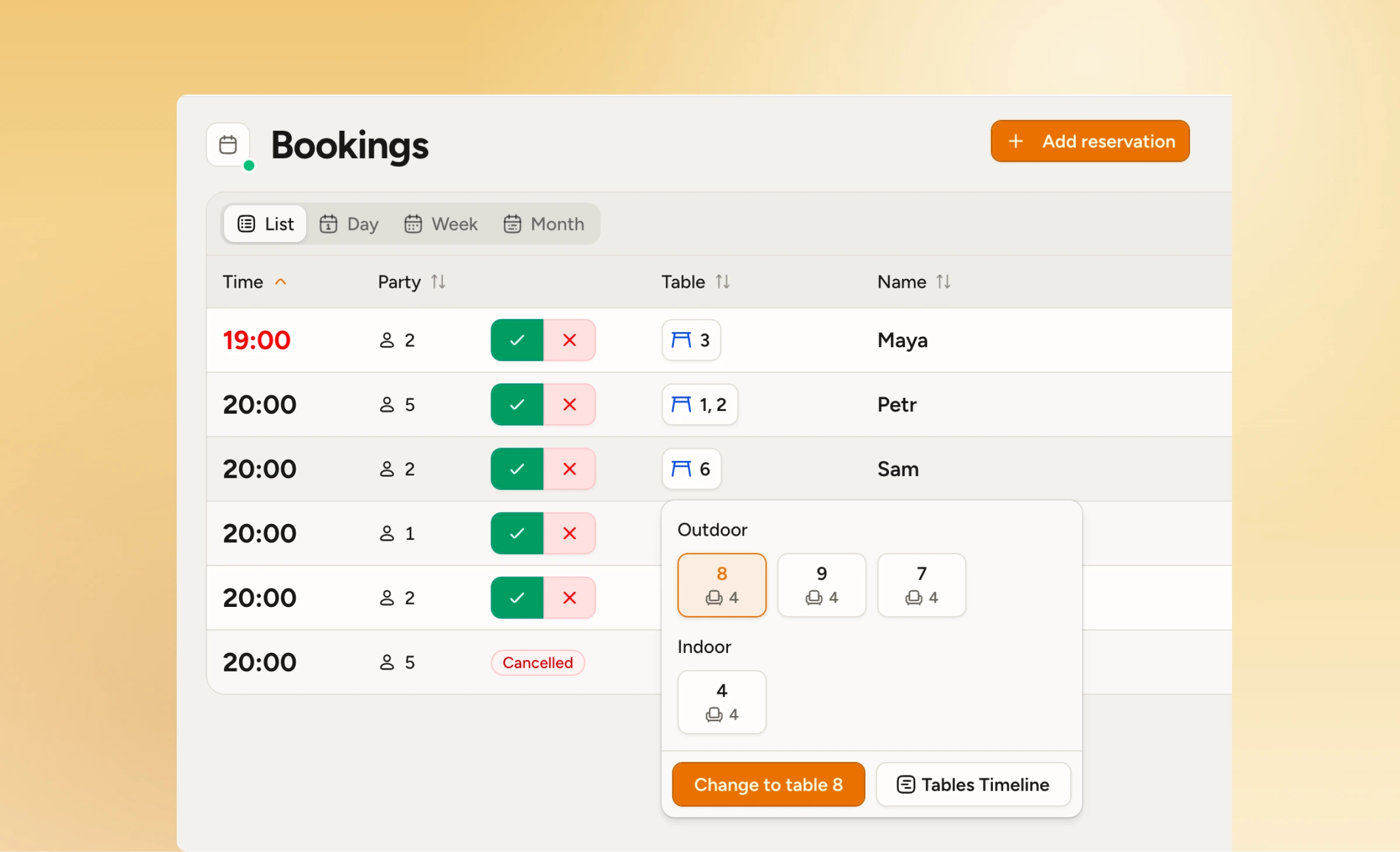1400x852 pixels.
Task: Decline Sam's booking with red X
Action: (x=569, y=469)
